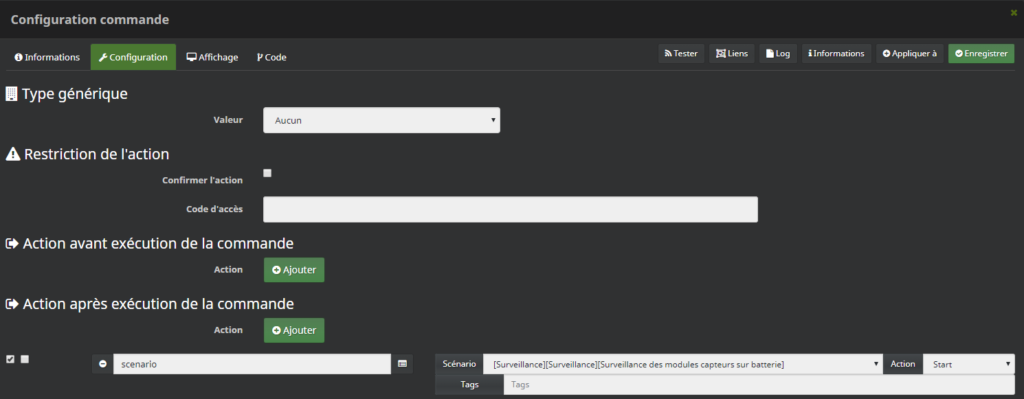Toggle the Confirmer l'action checkbox
The height and width of the screenshot is (399, 1024).
click(x=267, y=173)
